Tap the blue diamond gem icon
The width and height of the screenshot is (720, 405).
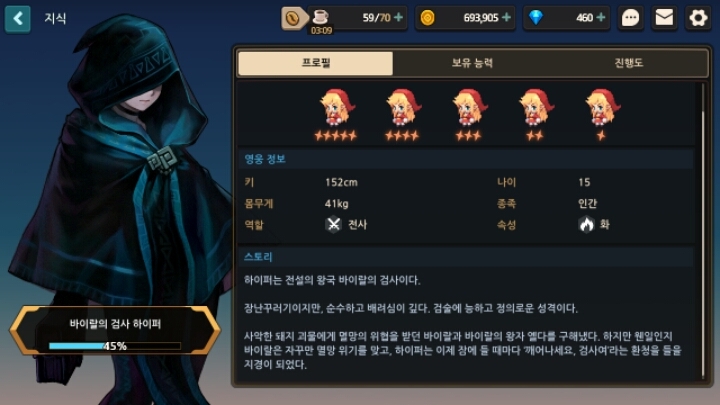[535, 18]
